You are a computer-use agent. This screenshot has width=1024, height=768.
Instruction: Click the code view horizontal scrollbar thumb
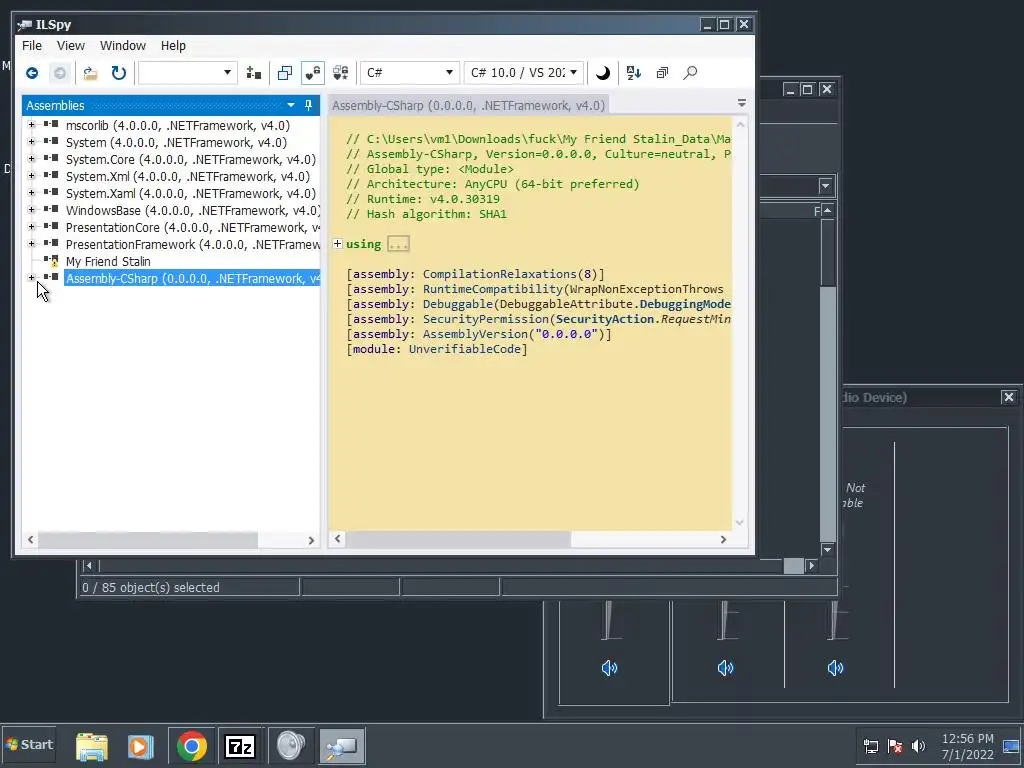[458, 539]
